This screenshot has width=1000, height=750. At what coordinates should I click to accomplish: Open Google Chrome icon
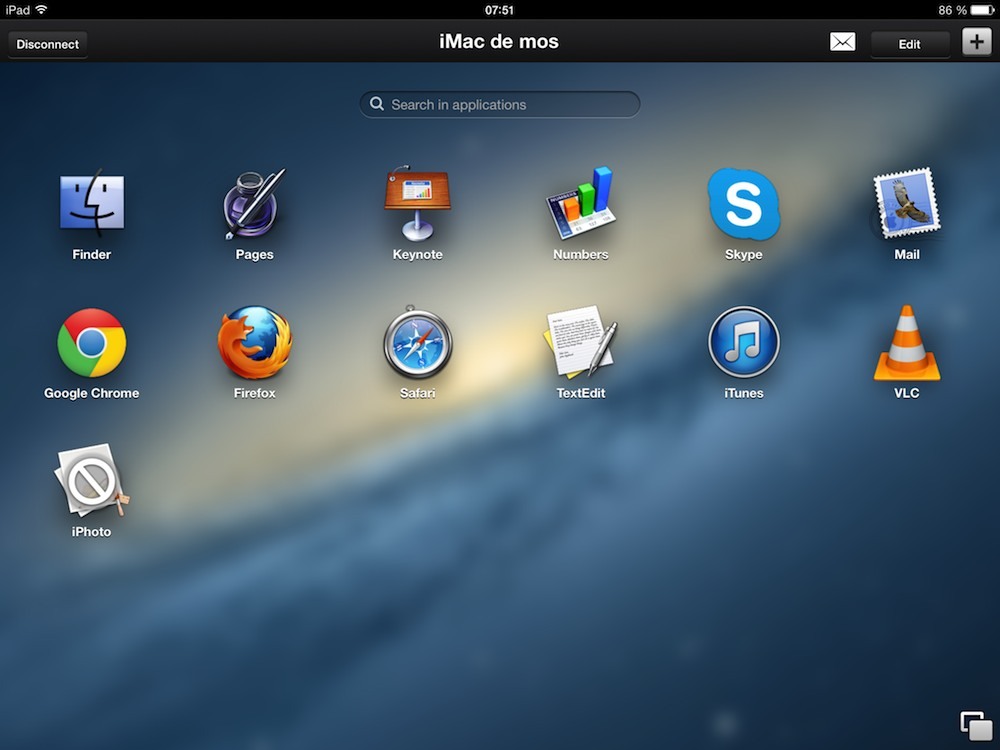pos(92,343)
